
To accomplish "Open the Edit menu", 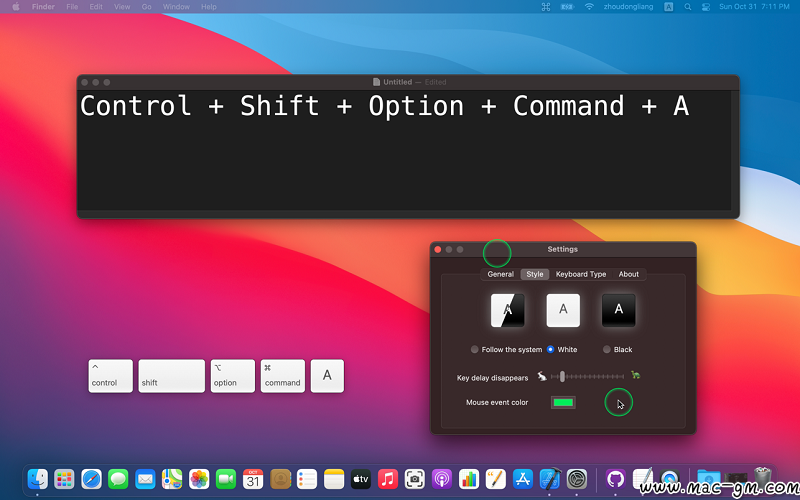I will [96, 7].
